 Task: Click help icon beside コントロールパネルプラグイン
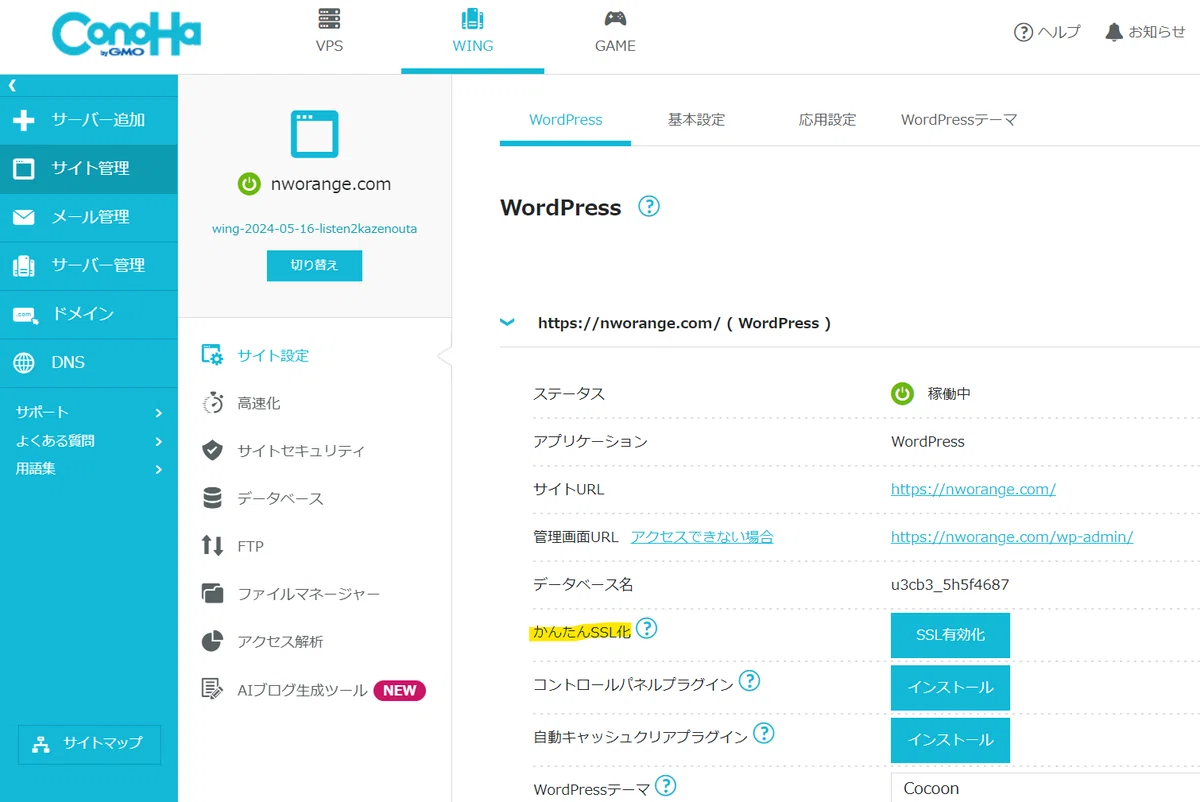[749, 682]
